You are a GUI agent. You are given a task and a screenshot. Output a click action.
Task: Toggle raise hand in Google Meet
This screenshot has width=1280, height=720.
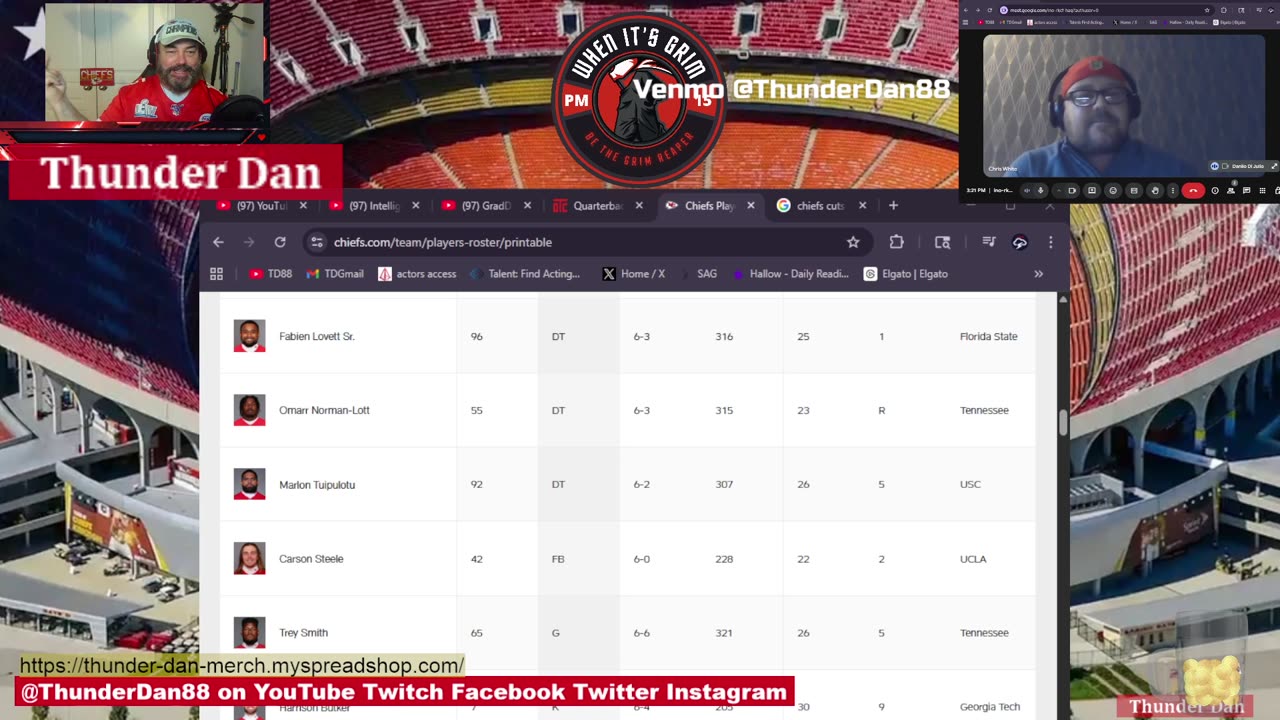pos(1155,190)
